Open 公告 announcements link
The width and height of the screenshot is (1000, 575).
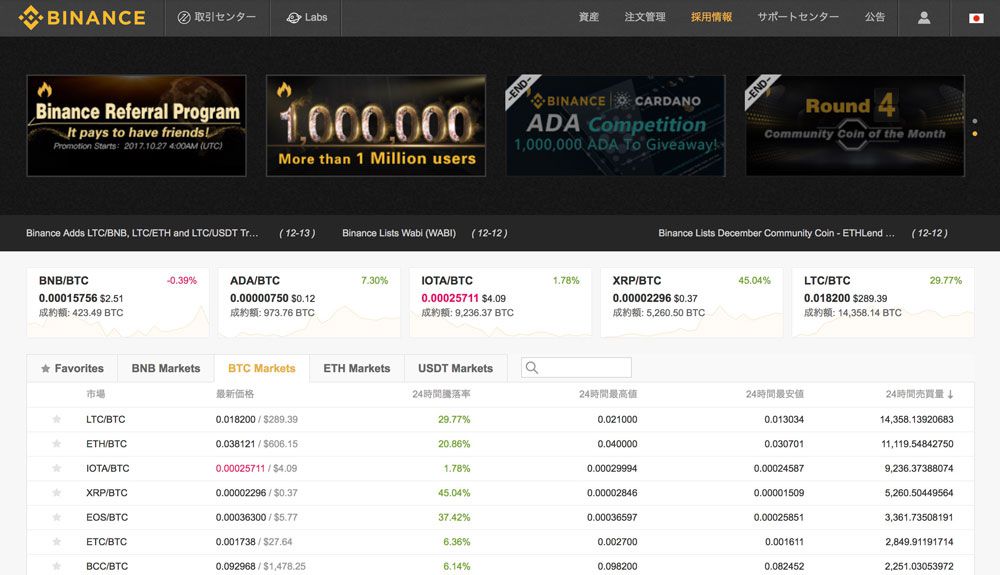(874, 17)
